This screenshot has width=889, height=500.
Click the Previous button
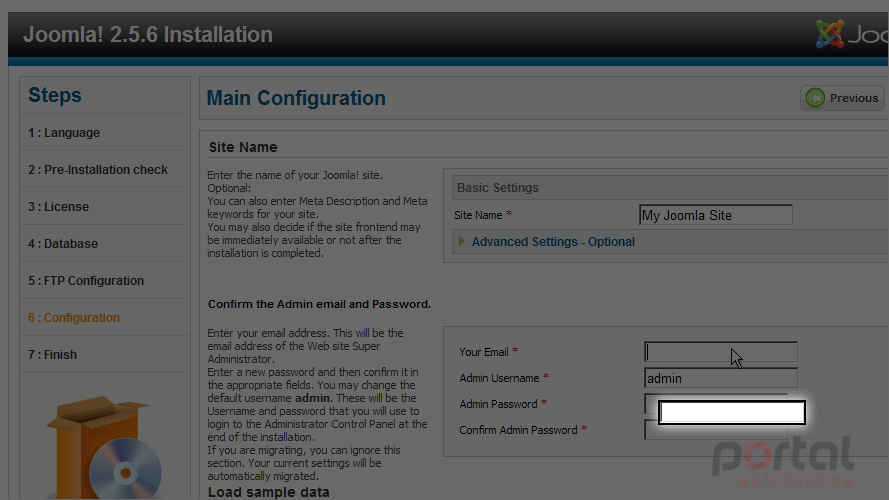(x=842, y=98)
